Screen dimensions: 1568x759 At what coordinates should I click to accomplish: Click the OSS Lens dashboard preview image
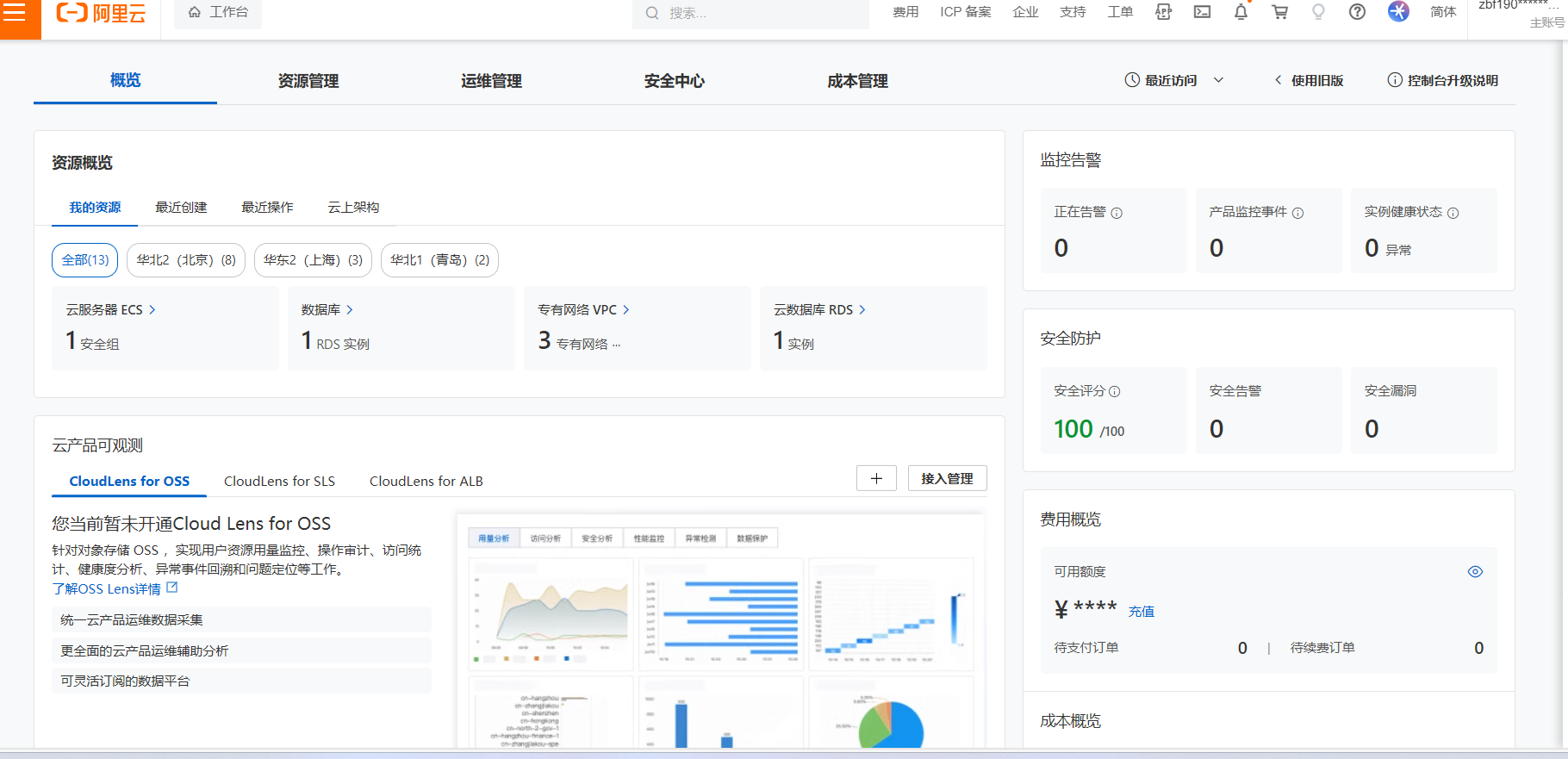tap(720, 631)
